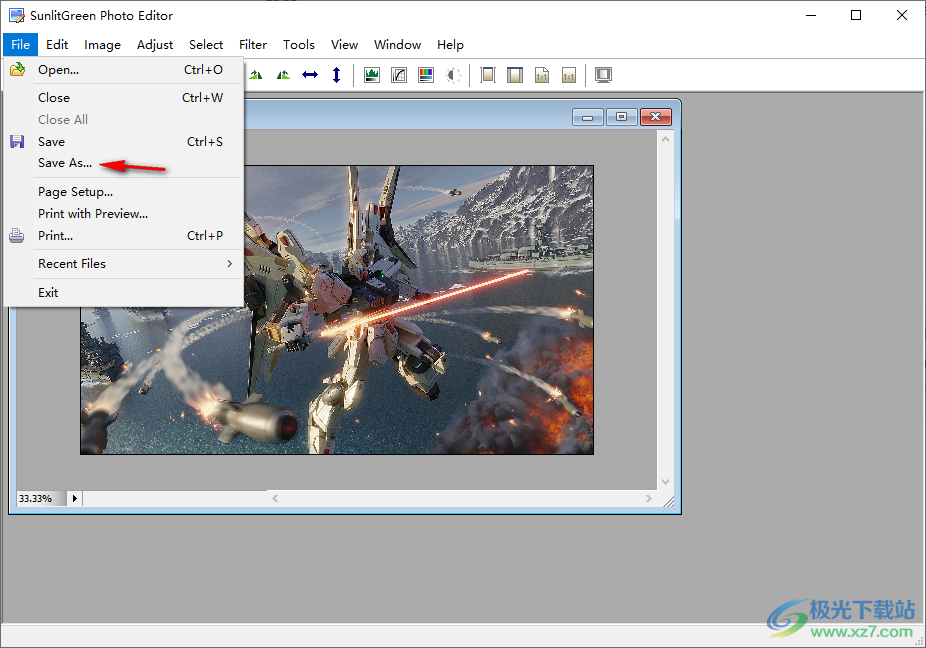This screenshot has height=648, width=926.
Task: Click the printer icon beside Print
Action: [17, 236]
